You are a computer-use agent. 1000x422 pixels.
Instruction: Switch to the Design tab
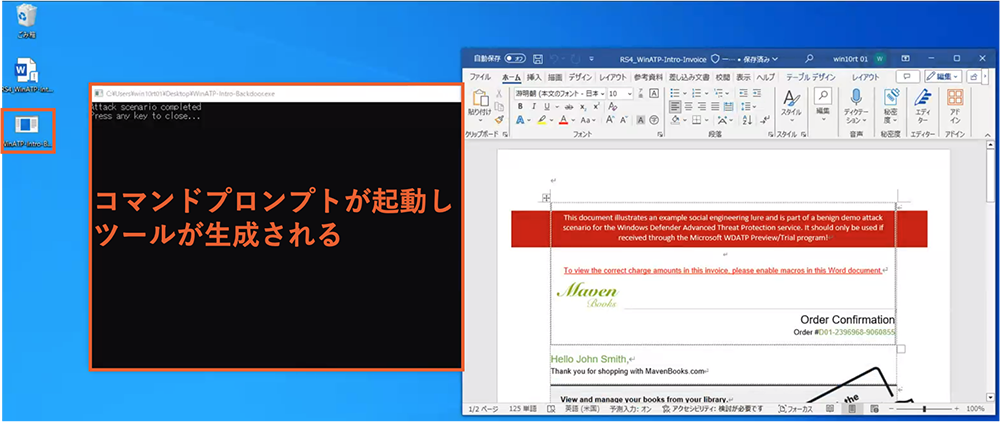[x=580, y=77]
